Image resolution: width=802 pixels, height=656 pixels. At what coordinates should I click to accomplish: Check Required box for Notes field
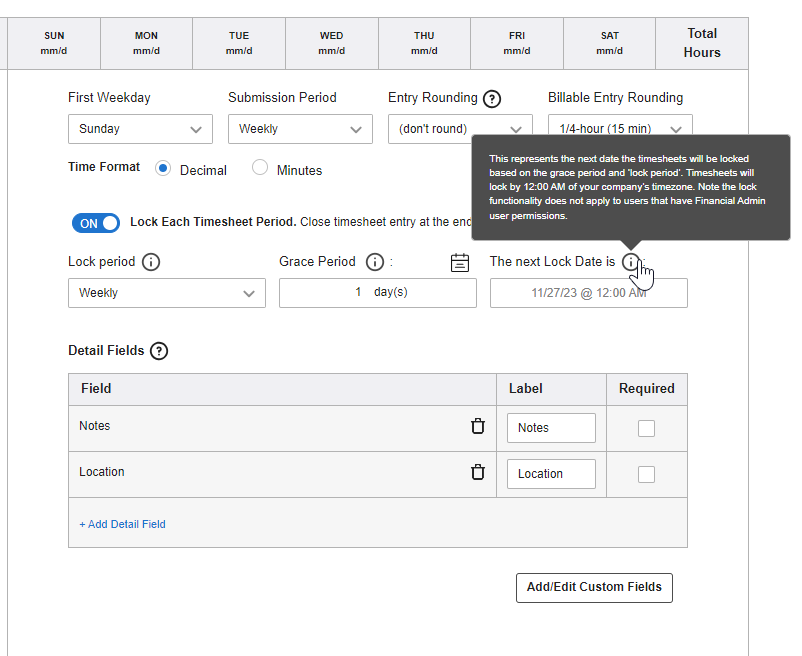(x=646, y=428)
